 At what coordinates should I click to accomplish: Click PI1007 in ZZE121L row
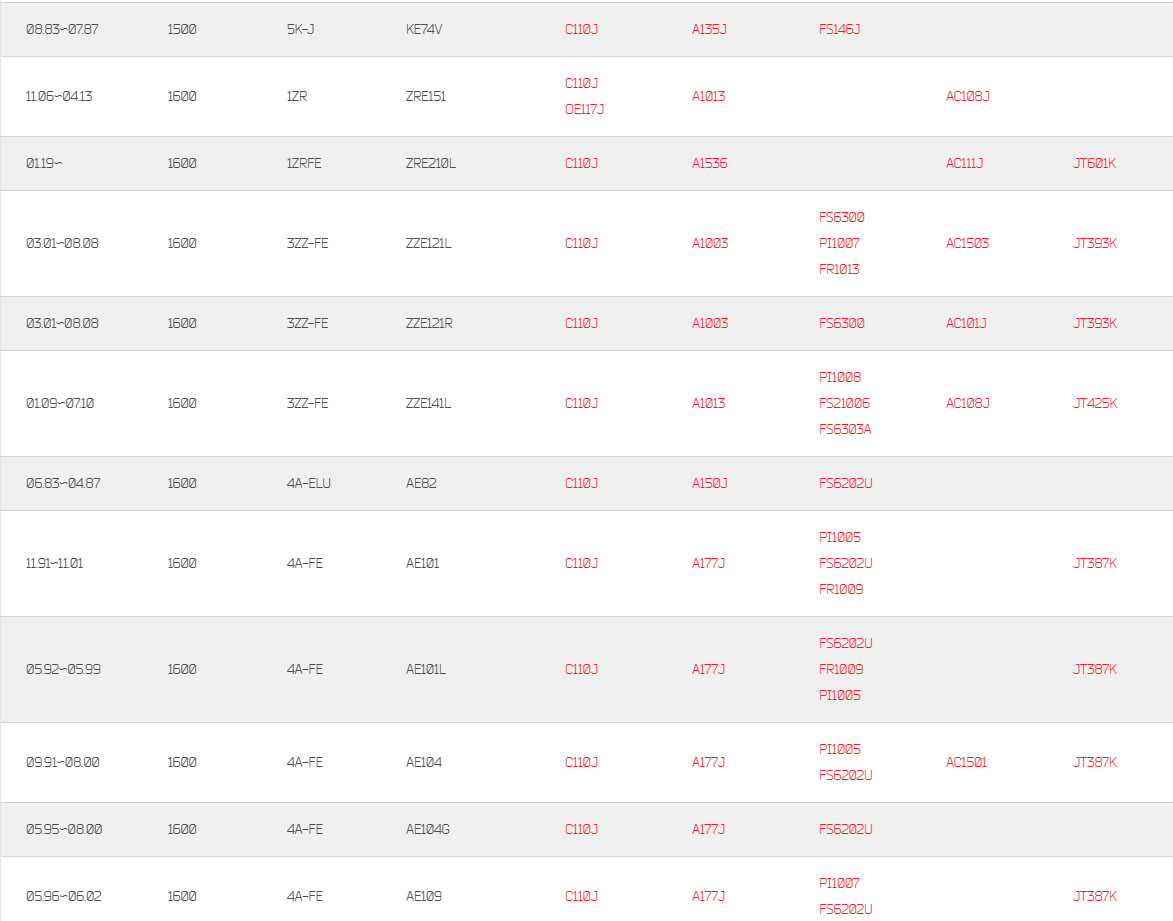coord(839,243)
